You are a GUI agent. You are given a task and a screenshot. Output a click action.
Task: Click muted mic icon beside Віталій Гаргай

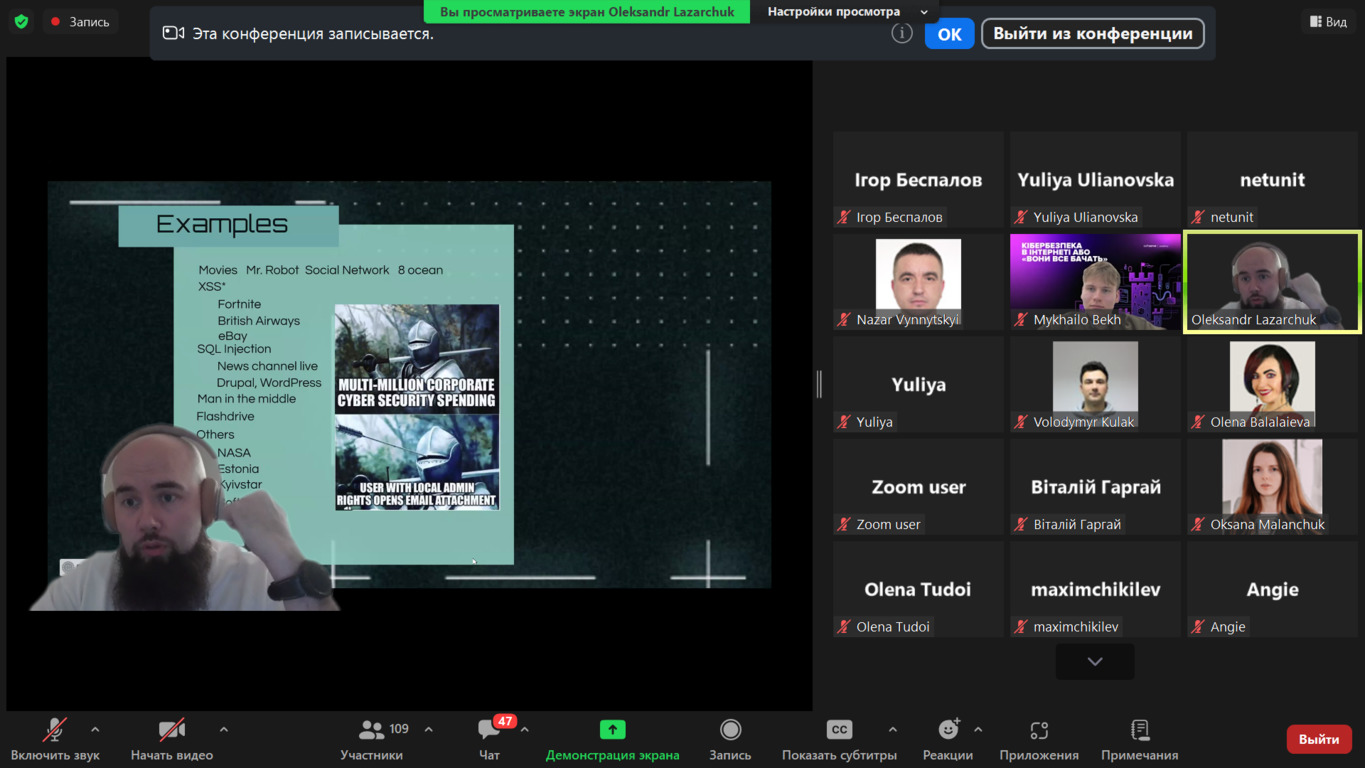pos(1021,524)
